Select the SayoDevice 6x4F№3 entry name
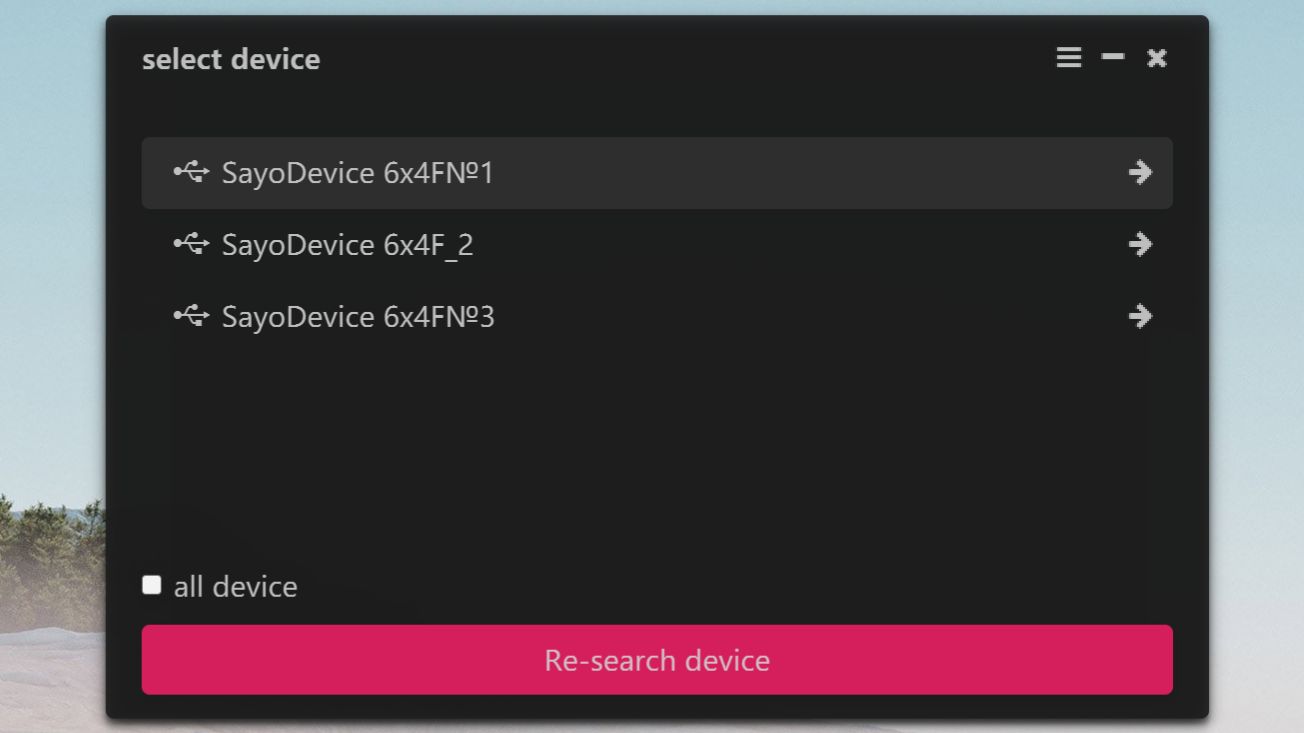 [357, 317]
